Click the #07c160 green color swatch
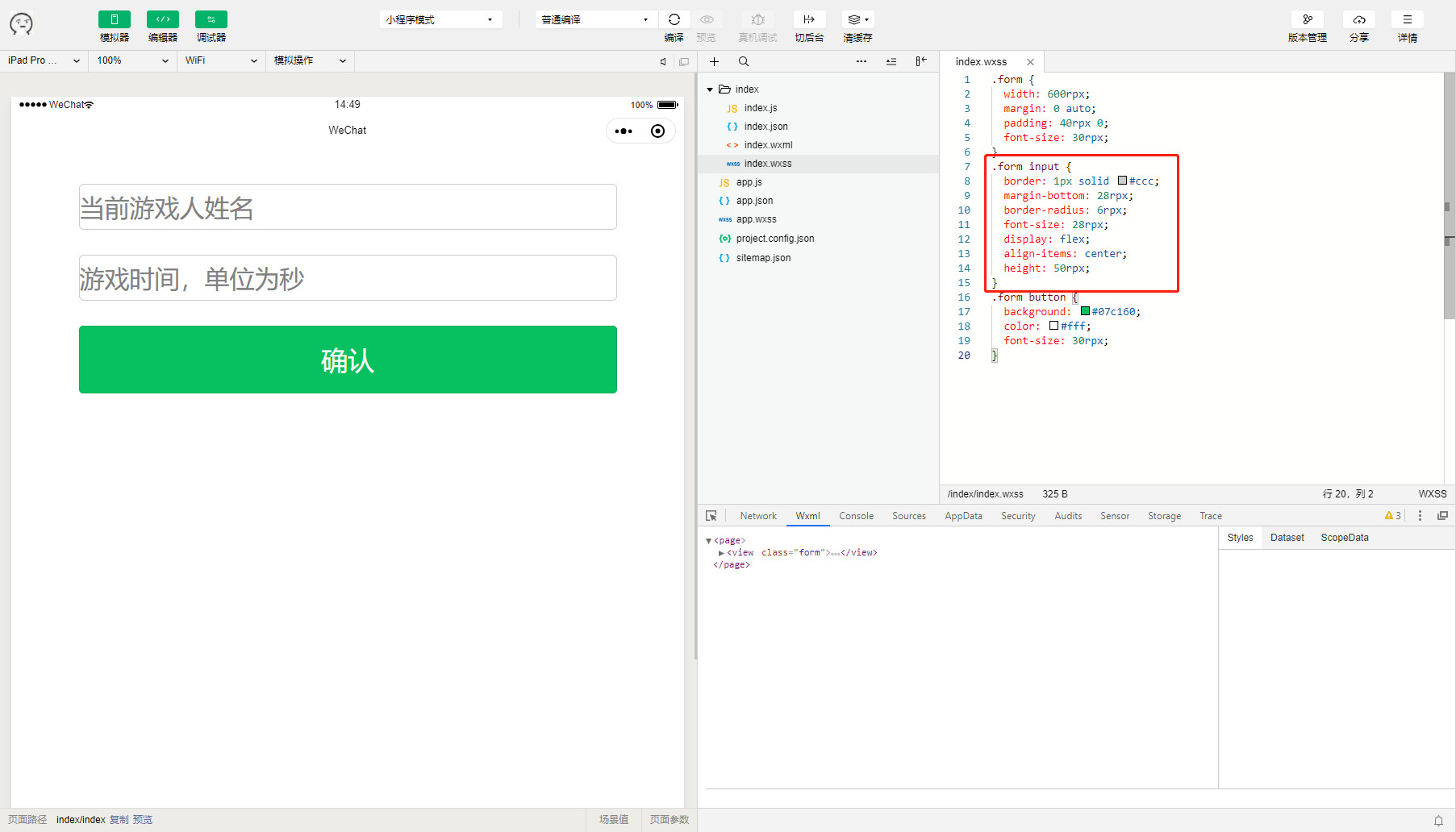 point(1085,312)
